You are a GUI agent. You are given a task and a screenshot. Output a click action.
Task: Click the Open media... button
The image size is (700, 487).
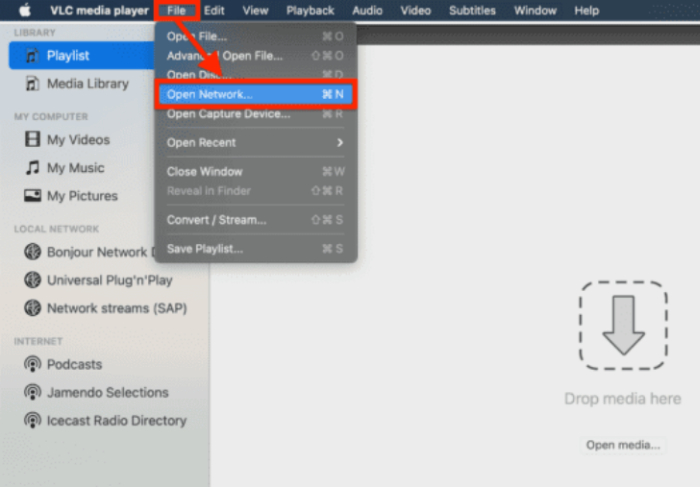tap(623, 445)
